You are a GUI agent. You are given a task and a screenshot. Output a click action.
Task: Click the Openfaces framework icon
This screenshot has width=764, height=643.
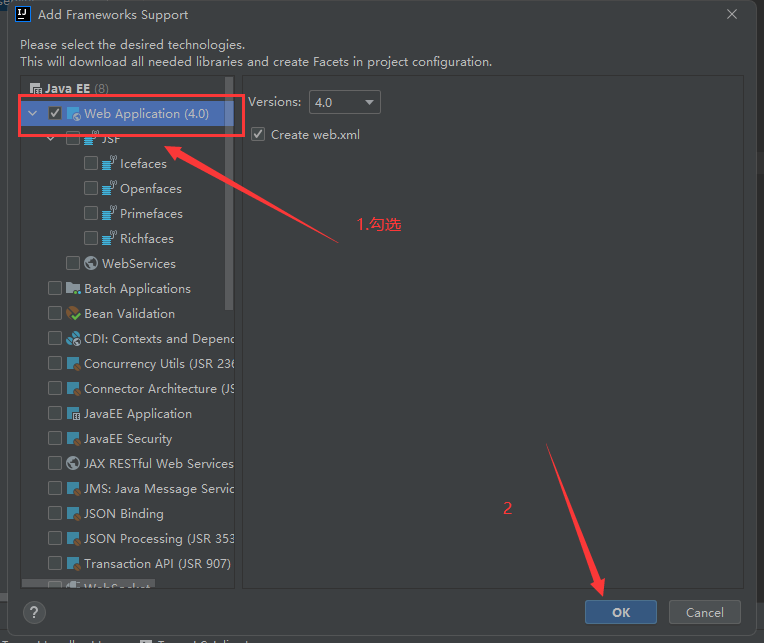(x=109, y=188)
